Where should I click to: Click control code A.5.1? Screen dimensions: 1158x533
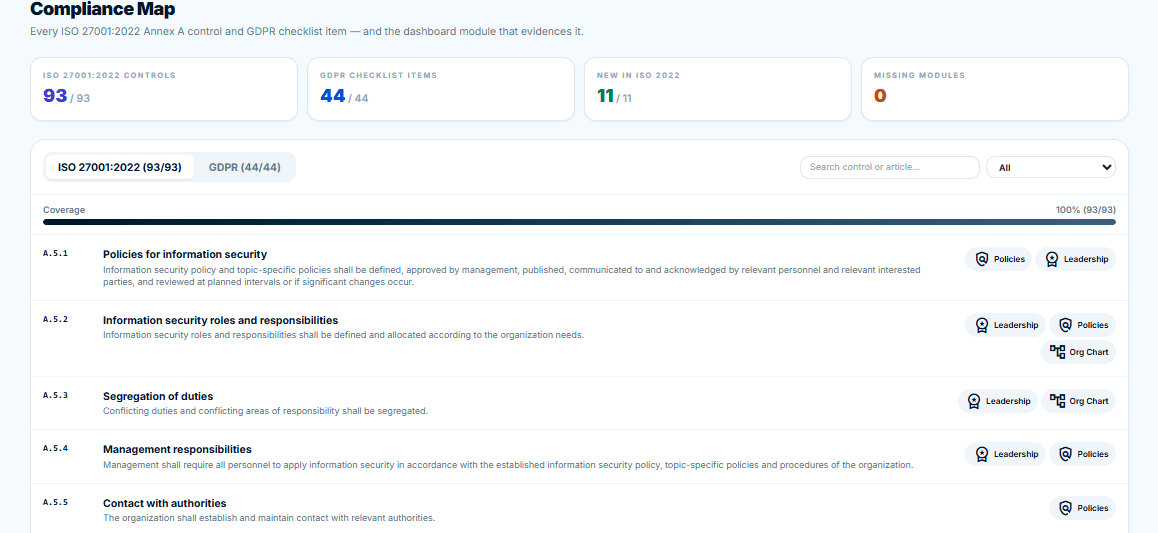55,253
